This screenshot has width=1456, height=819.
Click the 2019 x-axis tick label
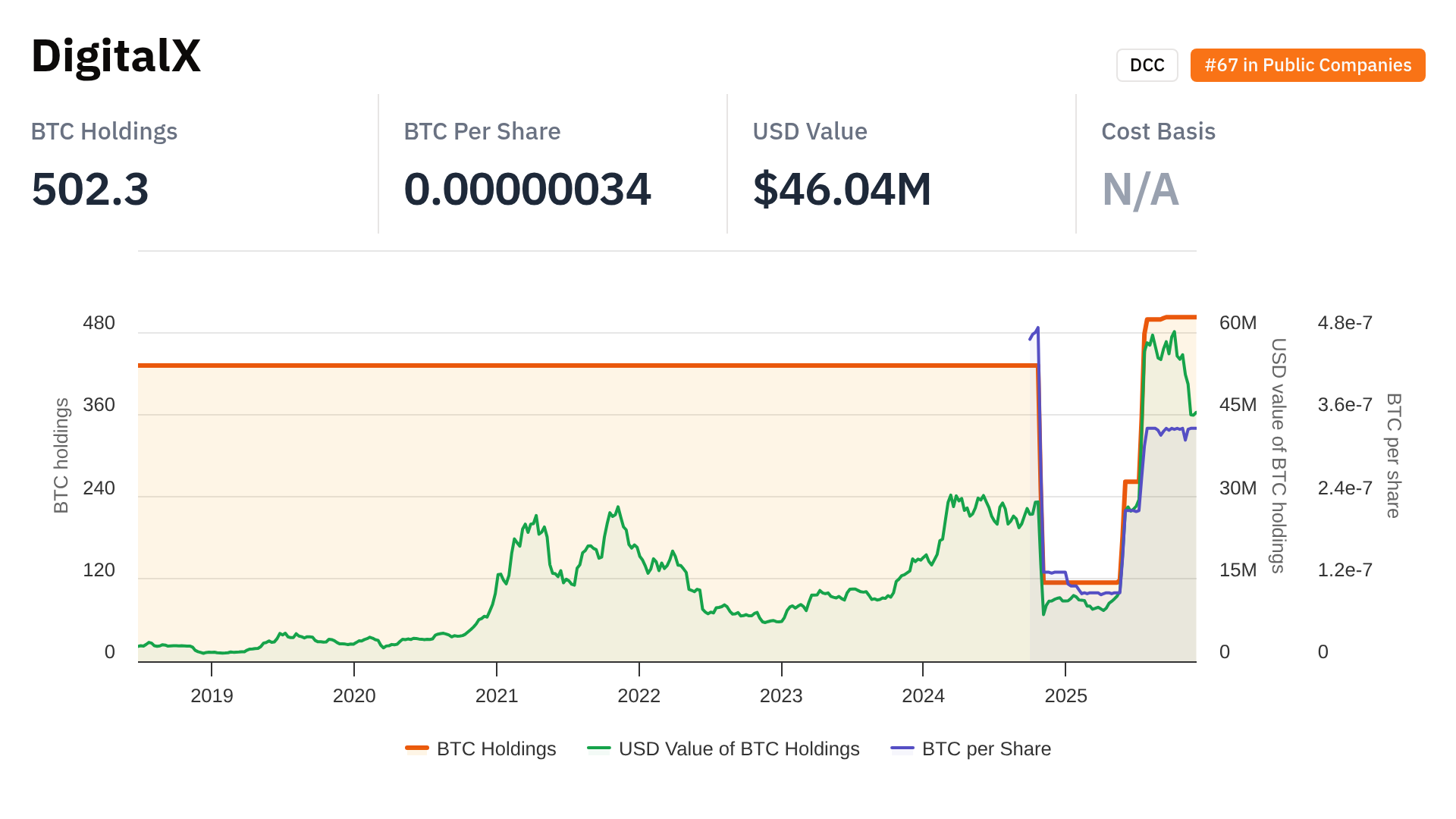212,695
